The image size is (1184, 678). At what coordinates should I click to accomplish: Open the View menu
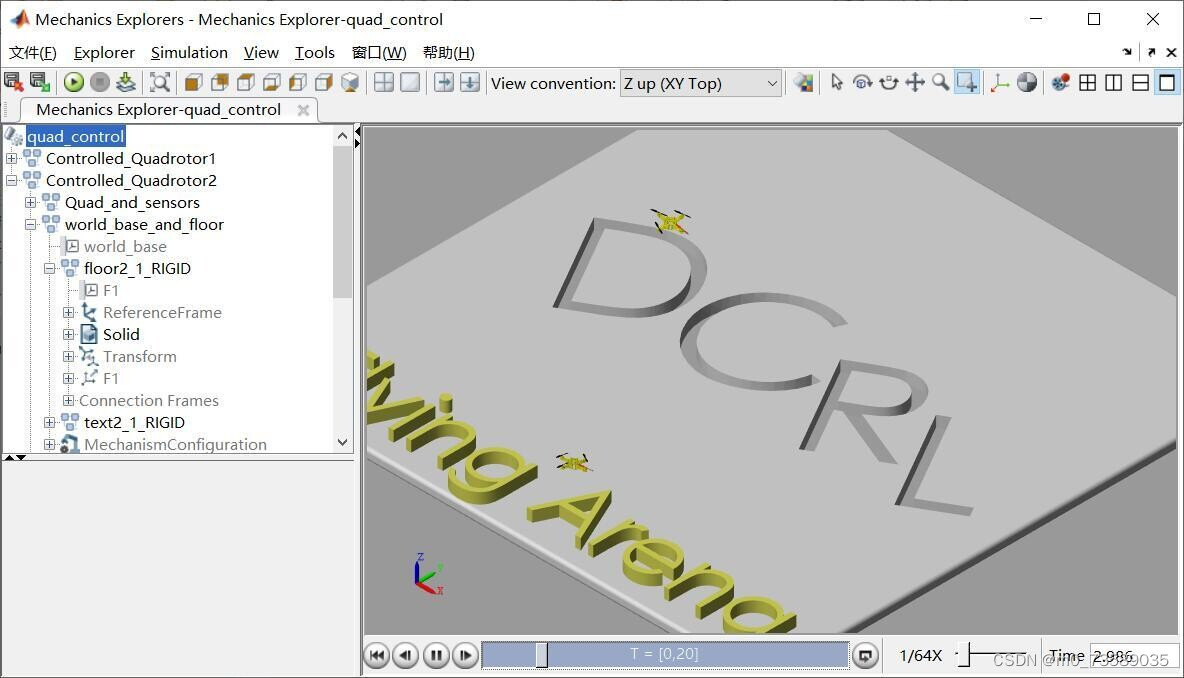261,53
